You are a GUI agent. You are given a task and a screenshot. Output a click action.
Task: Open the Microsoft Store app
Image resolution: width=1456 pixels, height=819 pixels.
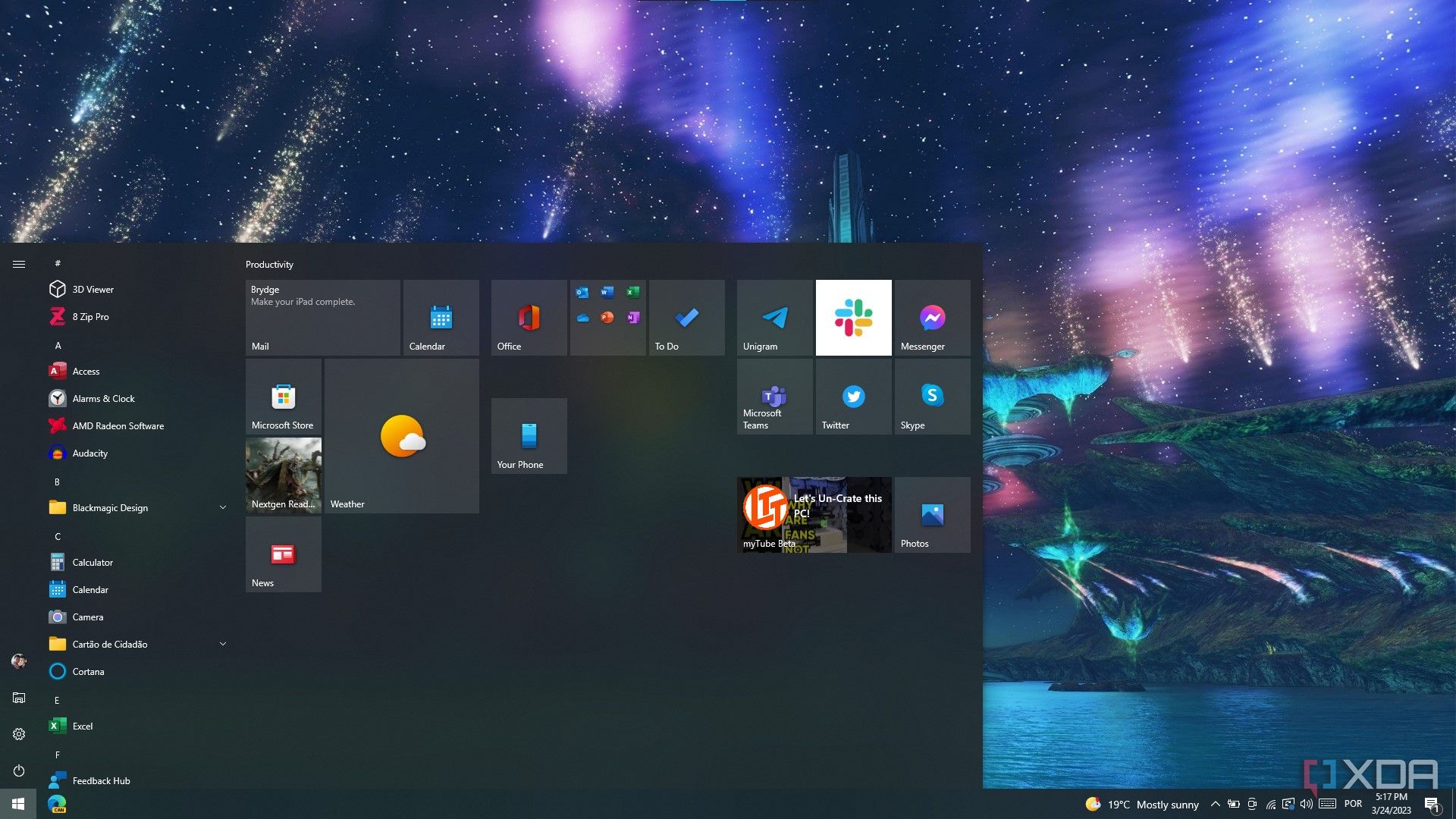pos(283,396)
